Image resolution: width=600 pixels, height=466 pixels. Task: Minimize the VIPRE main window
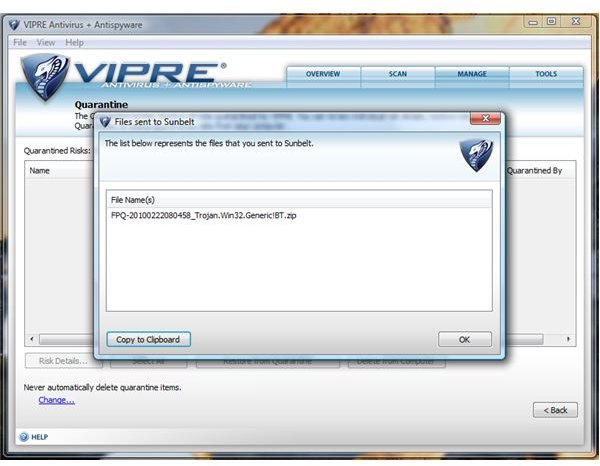pyautogui.click(x=533, y=22)
